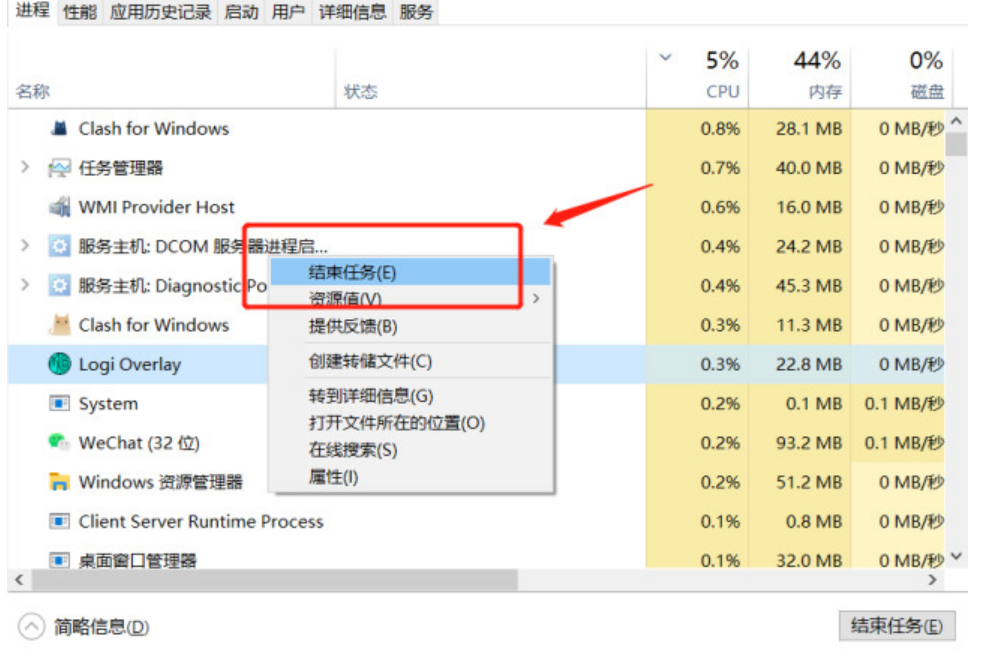Viewport: 983px width, 659px height.
Task: Expand 服务主机: Diagnostic process group
Action: click(x=25, y=285)
